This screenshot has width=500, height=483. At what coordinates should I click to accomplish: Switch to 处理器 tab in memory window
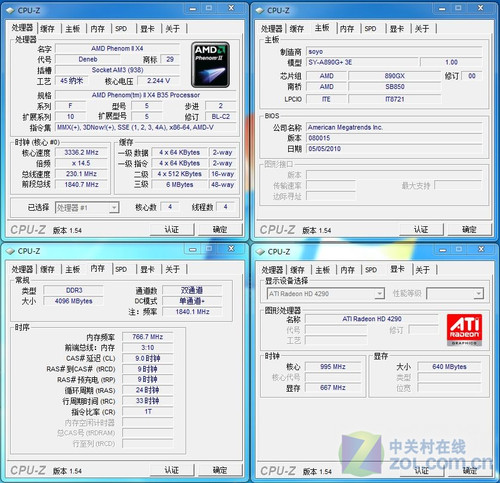22,269
